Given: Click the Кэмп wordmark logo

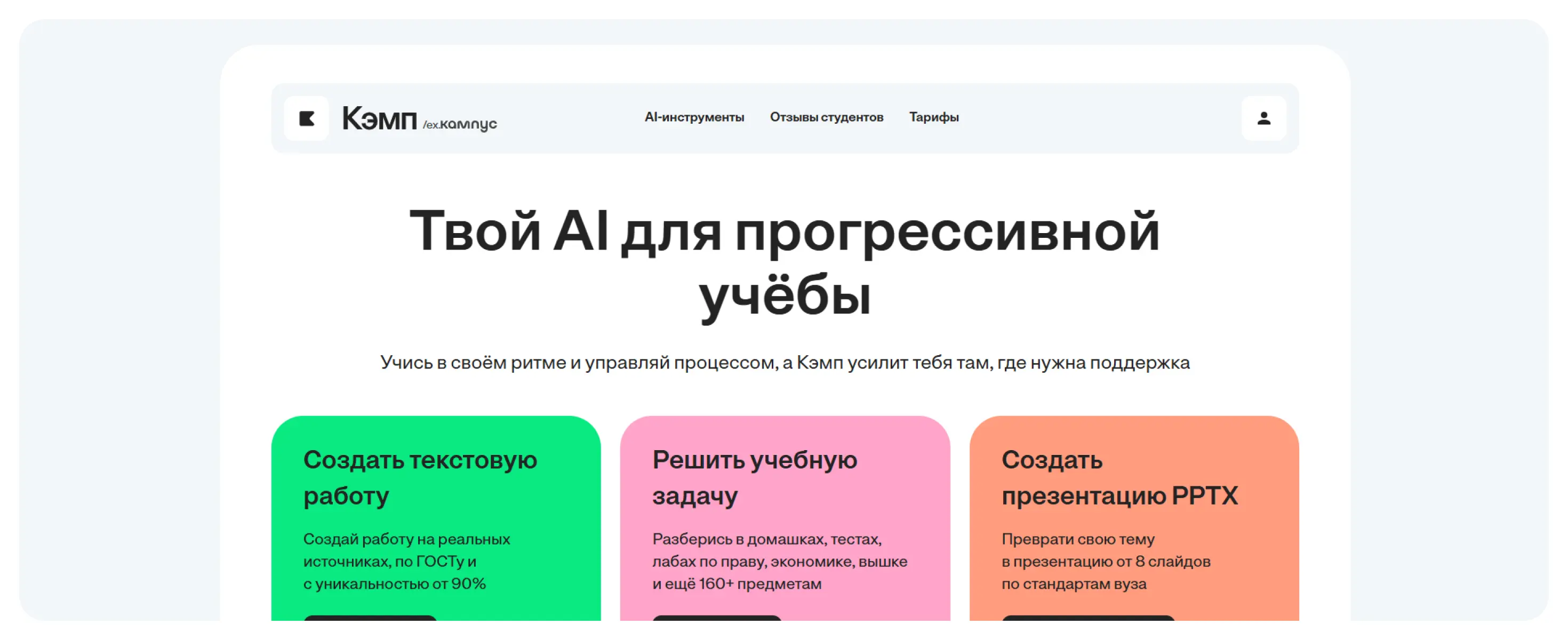Looking at the screenshot, I should coord(379,118).
